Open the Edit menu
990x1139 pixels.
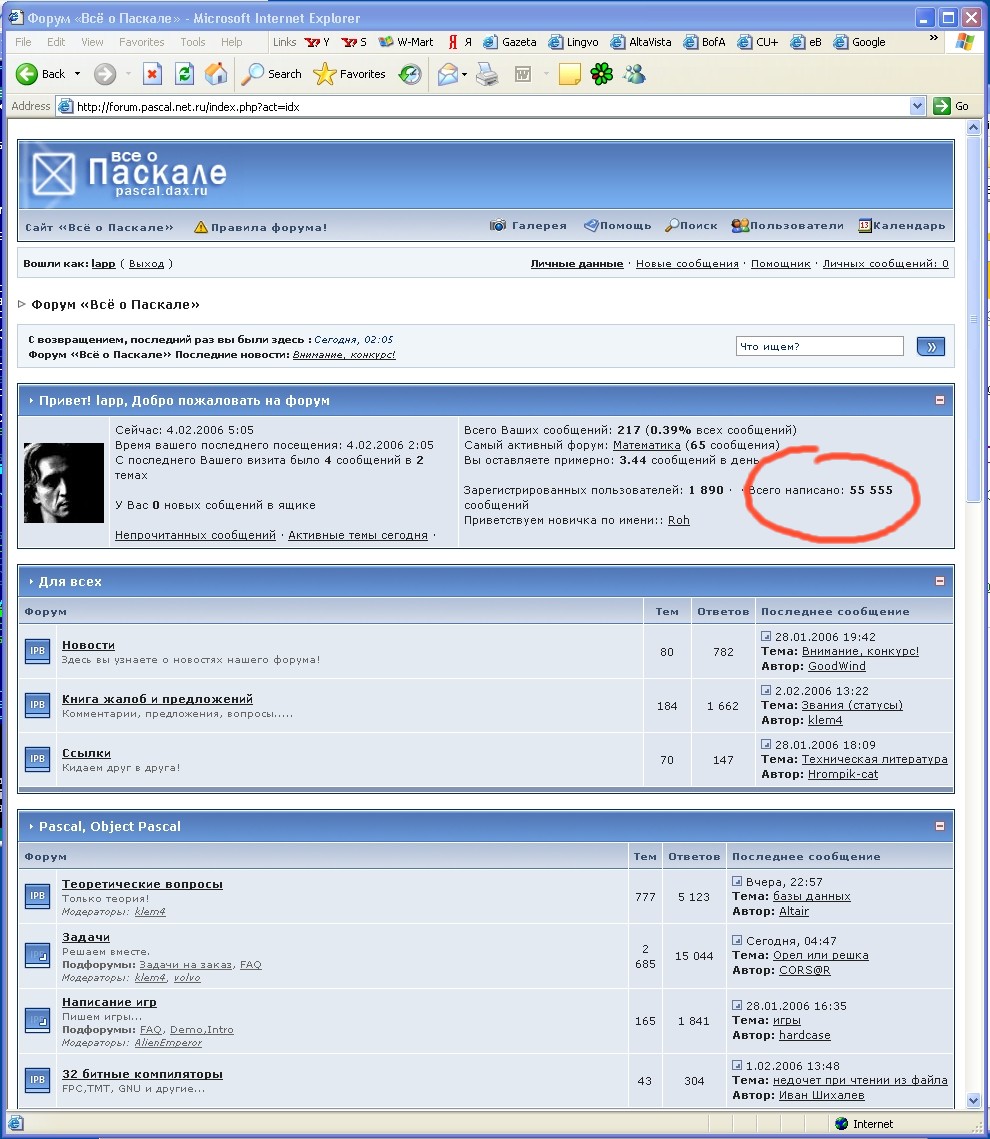[56, 42]
